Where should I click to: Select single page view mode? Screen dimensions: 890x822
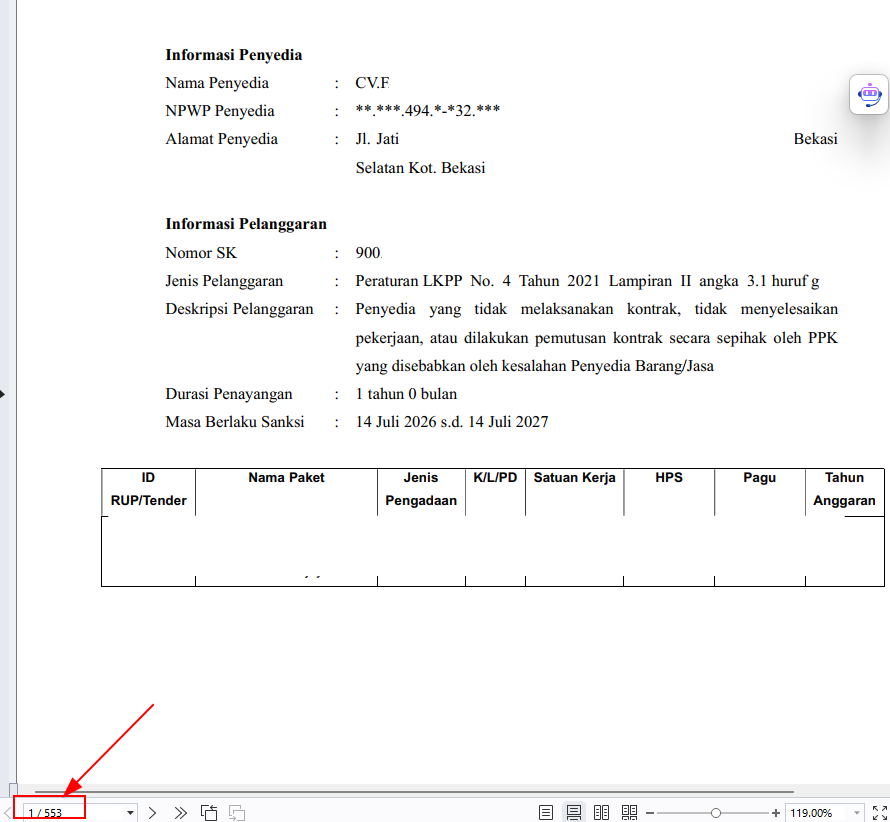click(546, 813)
